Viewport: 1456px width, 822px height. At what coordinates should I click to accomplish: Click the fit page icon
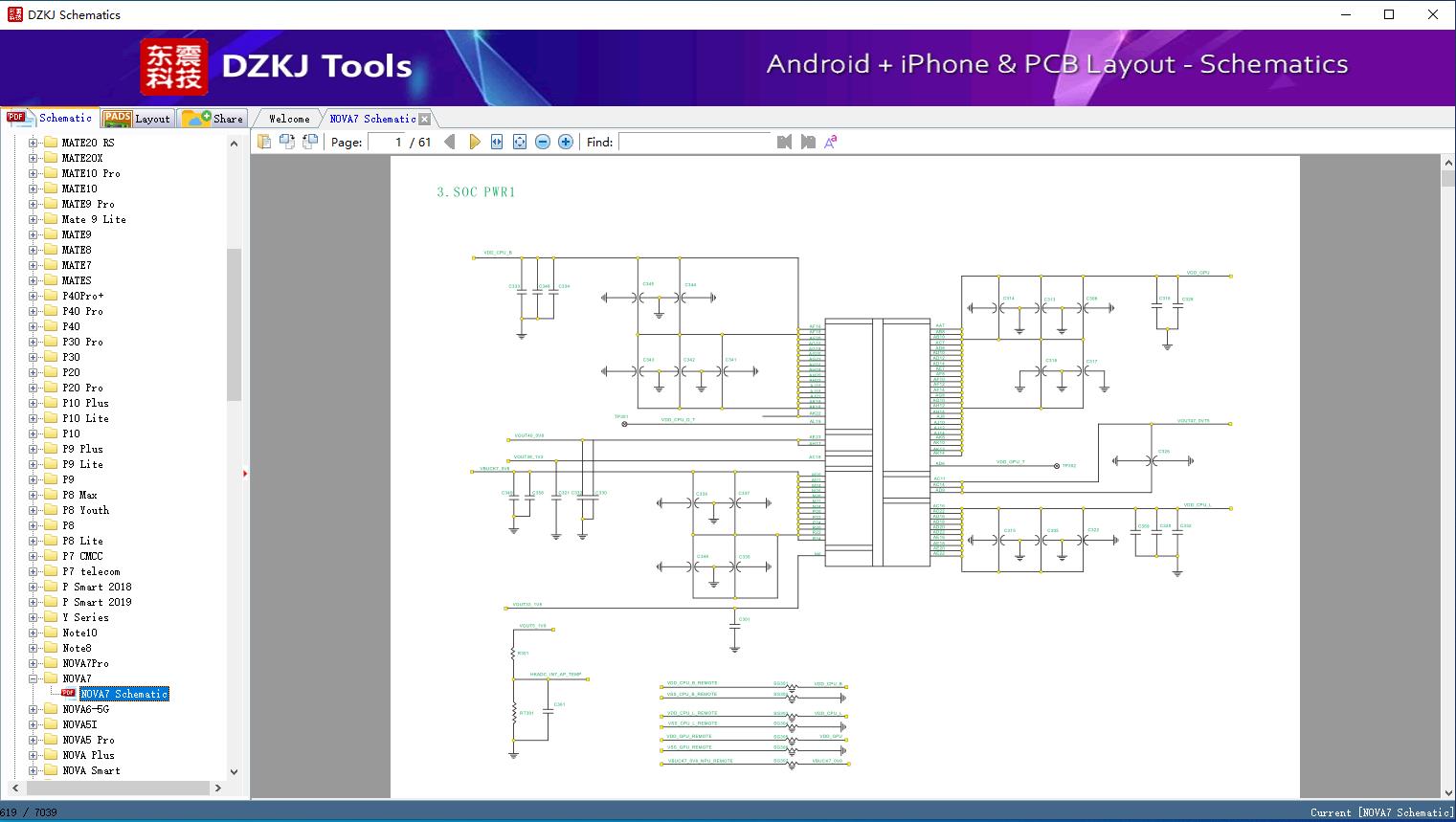pyautogui.click(x=520, y=142)
